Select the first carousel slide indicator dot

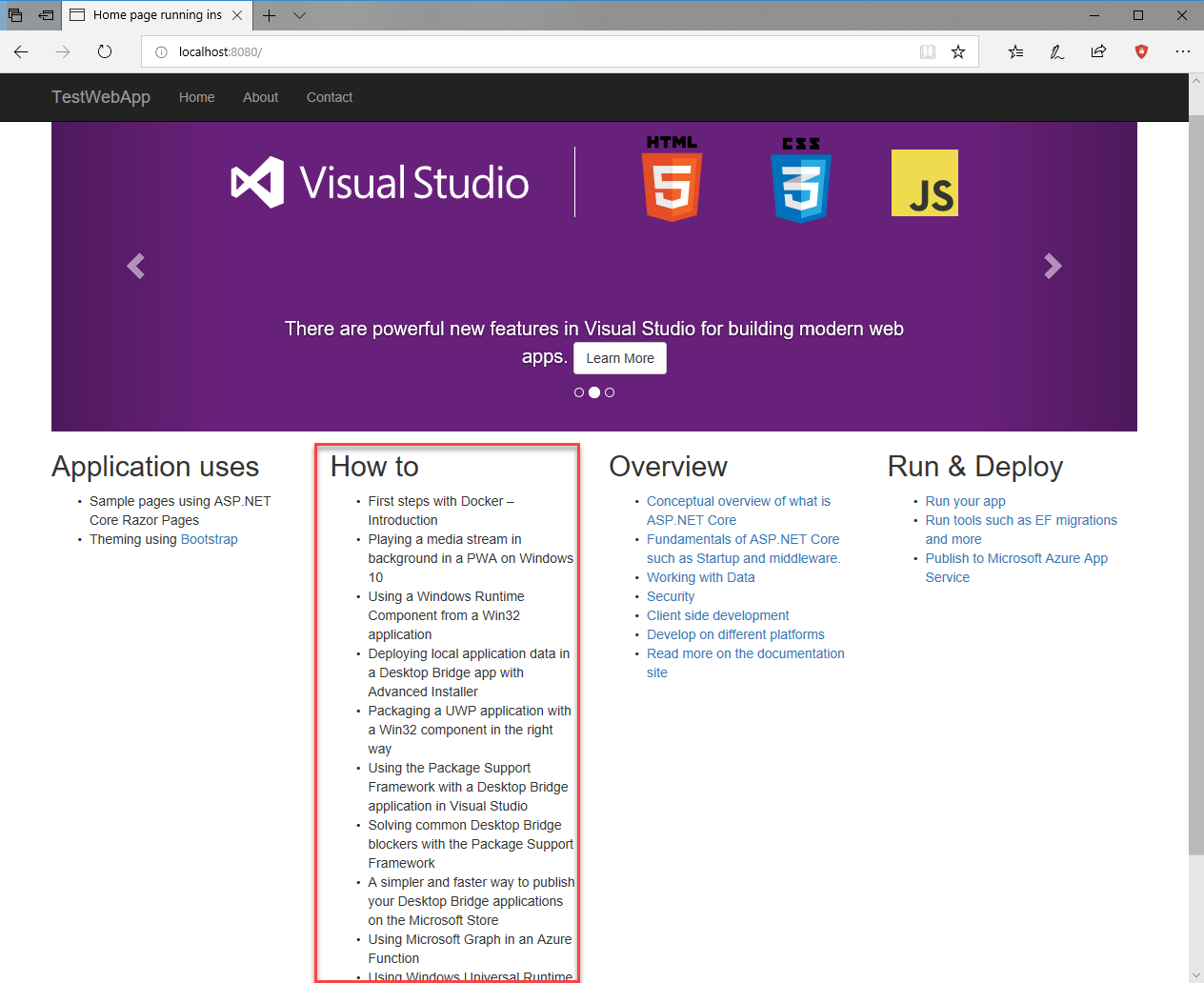579,391
